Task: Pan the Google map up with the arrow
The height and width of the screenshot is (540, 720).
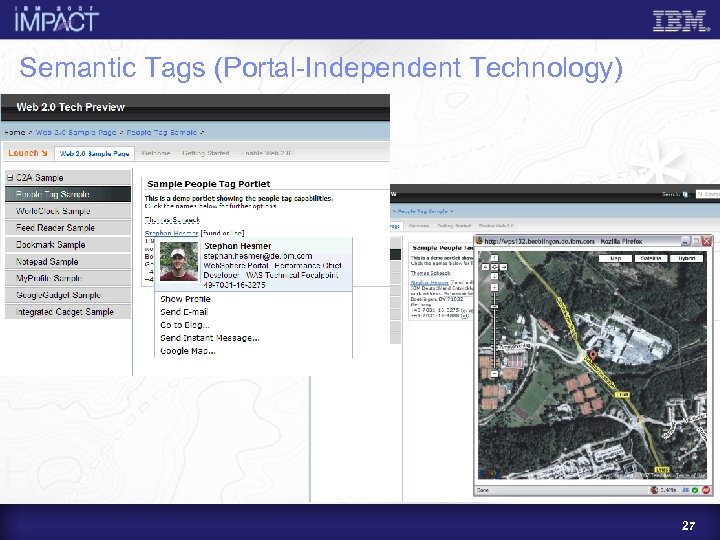Action: tap(494, 258)
